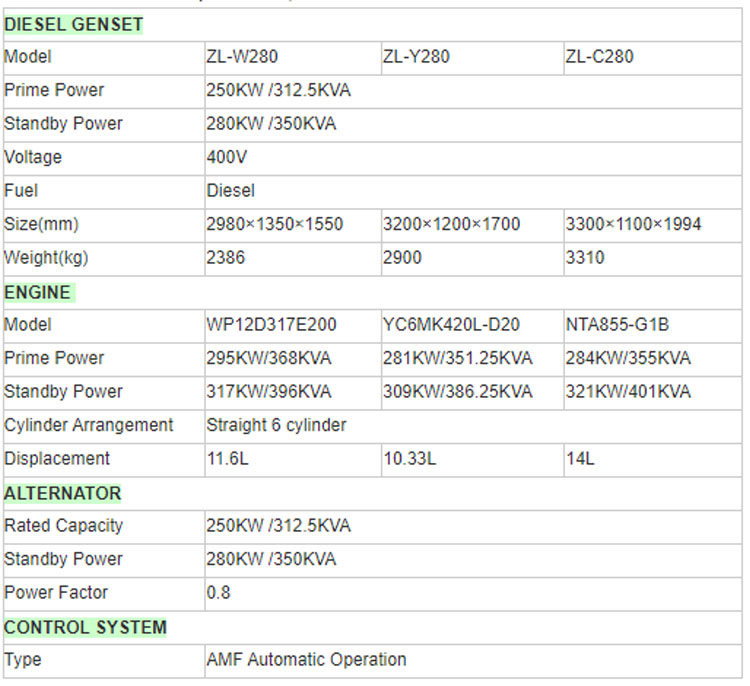Click alternator standby power 280KW /350KVA
The image size is (750, 686).
pos(271,559)
